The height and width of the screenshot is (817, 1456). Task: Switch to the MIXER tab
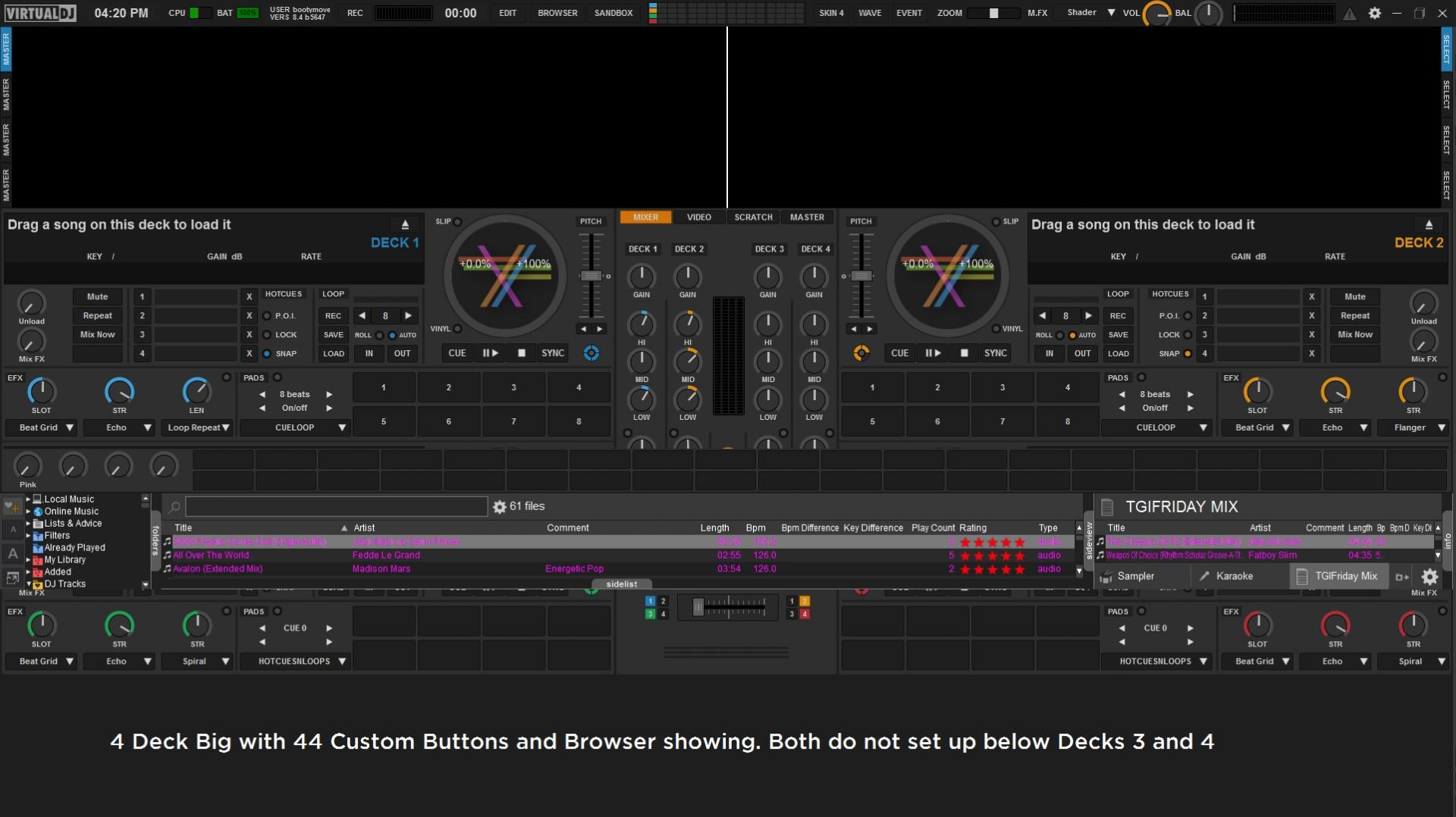tap(646, 218)
